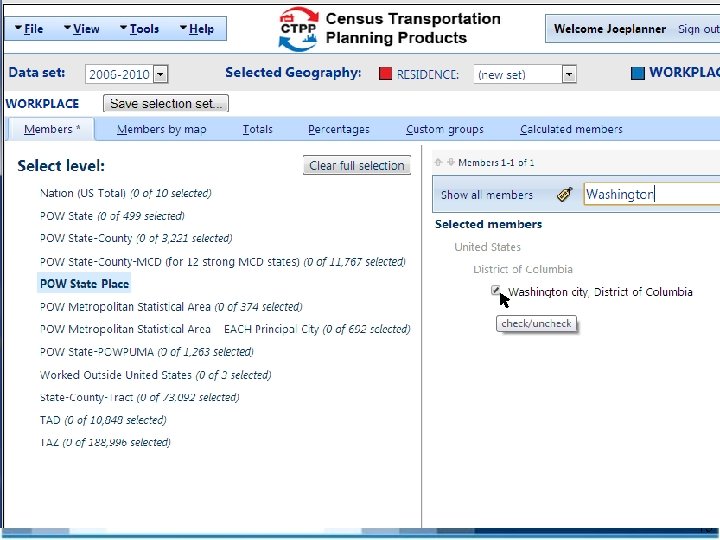
Task: Select the TAZ level
Action: pos(105,442)
